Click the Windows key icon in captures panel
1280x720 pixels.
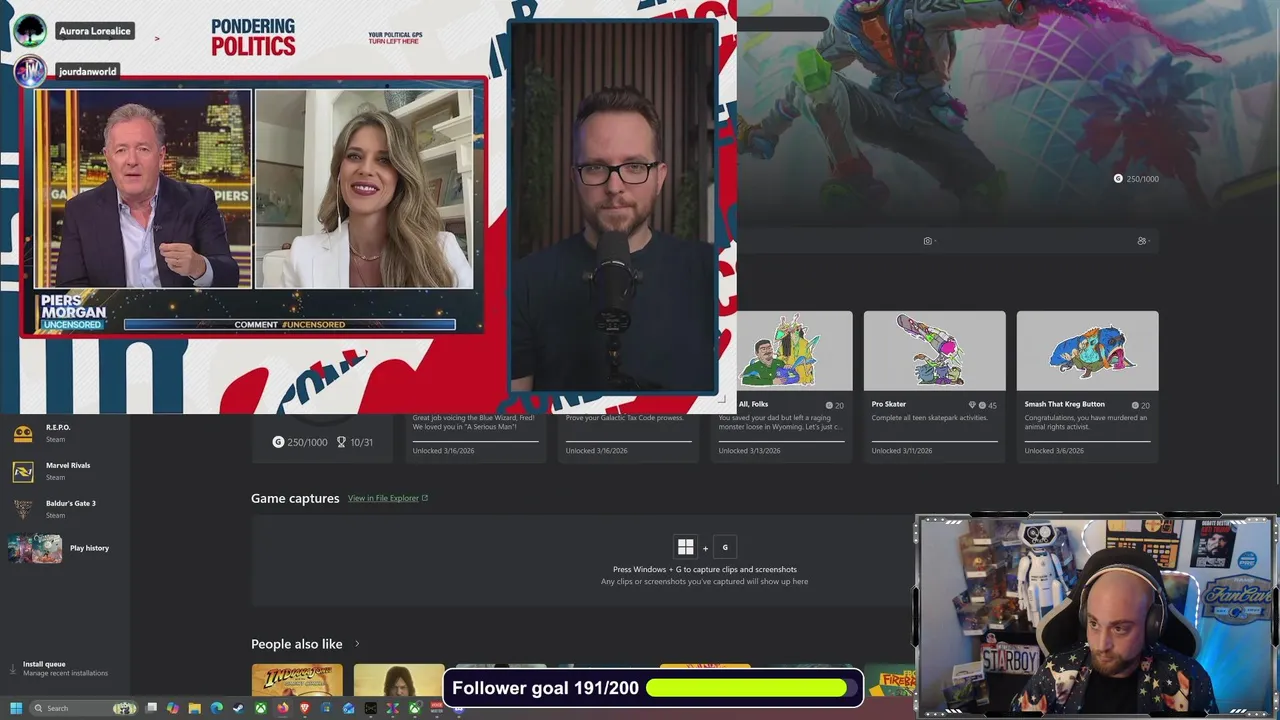click(685, 547)
